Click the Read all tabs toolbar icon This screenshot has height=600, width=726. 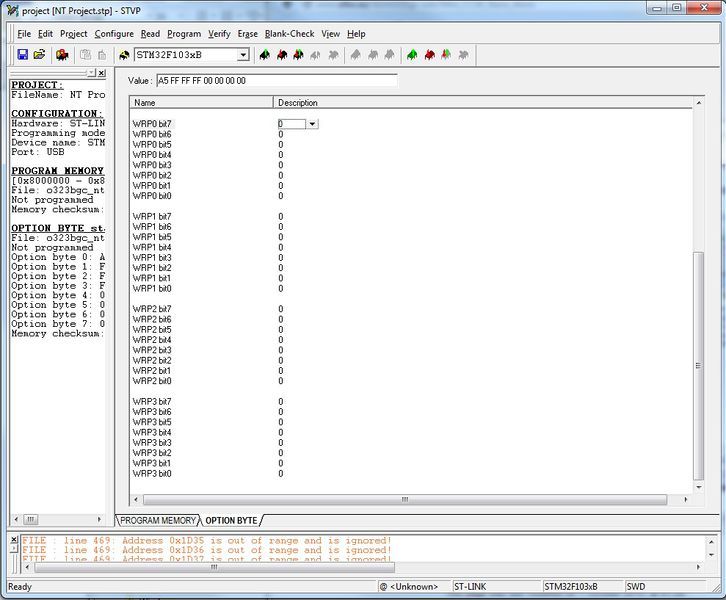412,54
